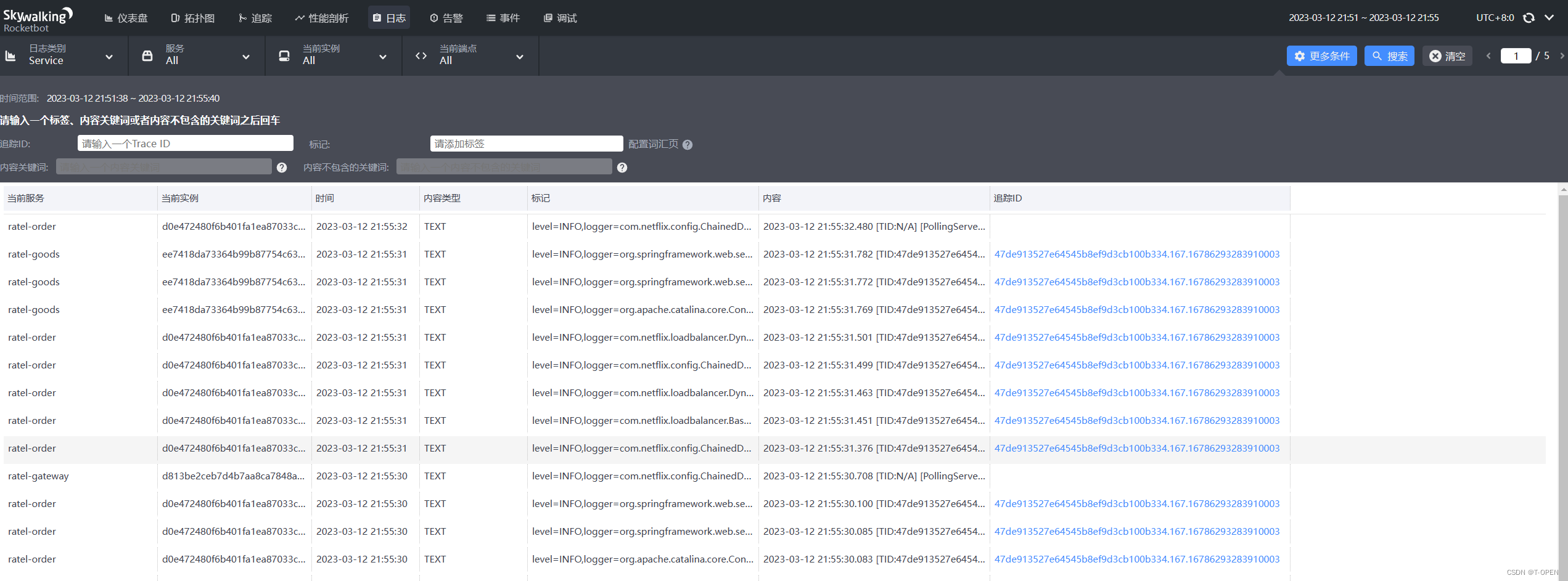Open the 性能剖析 profiling tab
Viewport: 1568px width, 581px height.
click(322, 18)
